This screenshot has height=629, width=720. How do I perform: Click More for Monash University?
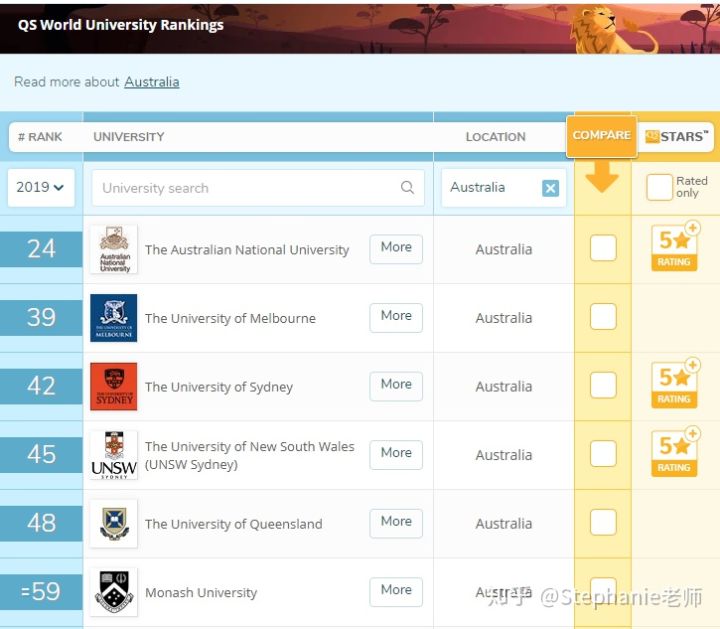tap(396, 591)
